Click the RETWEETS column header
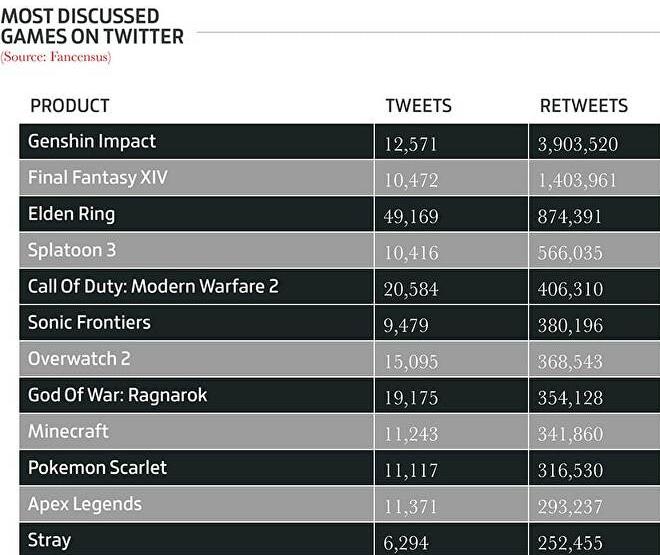The width and height of the screenshot is (660, 555). coord(583,105)
